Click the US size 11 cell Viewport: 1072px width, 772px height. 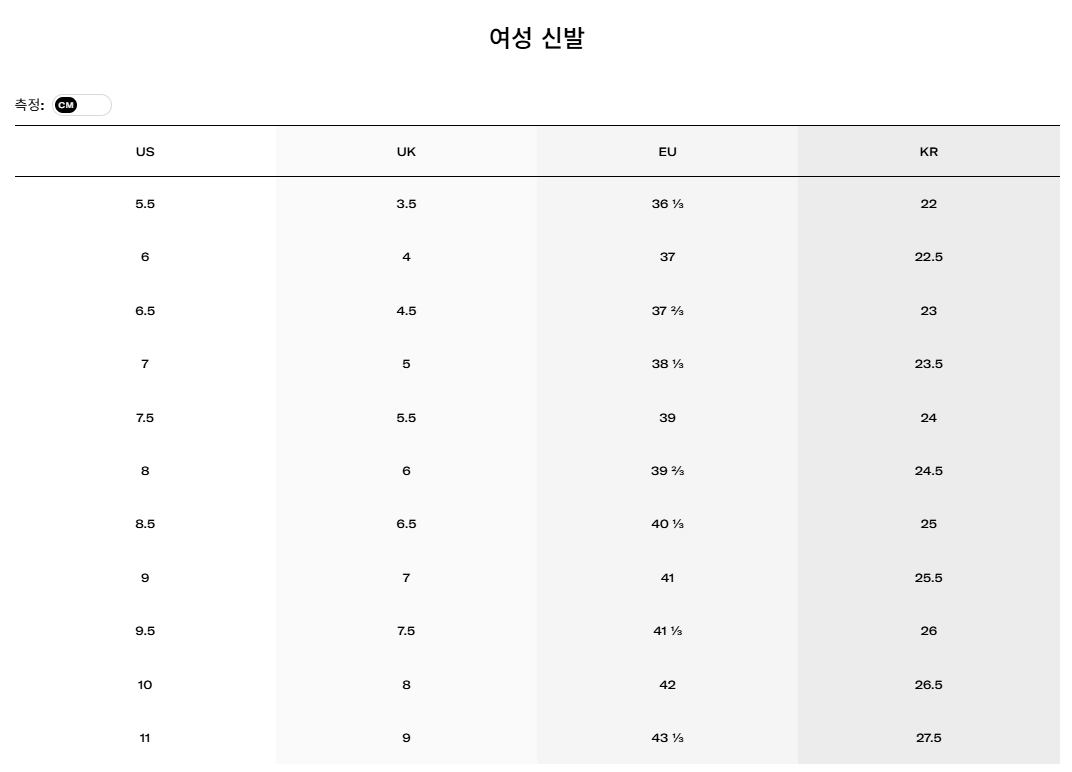click(145, 738)
